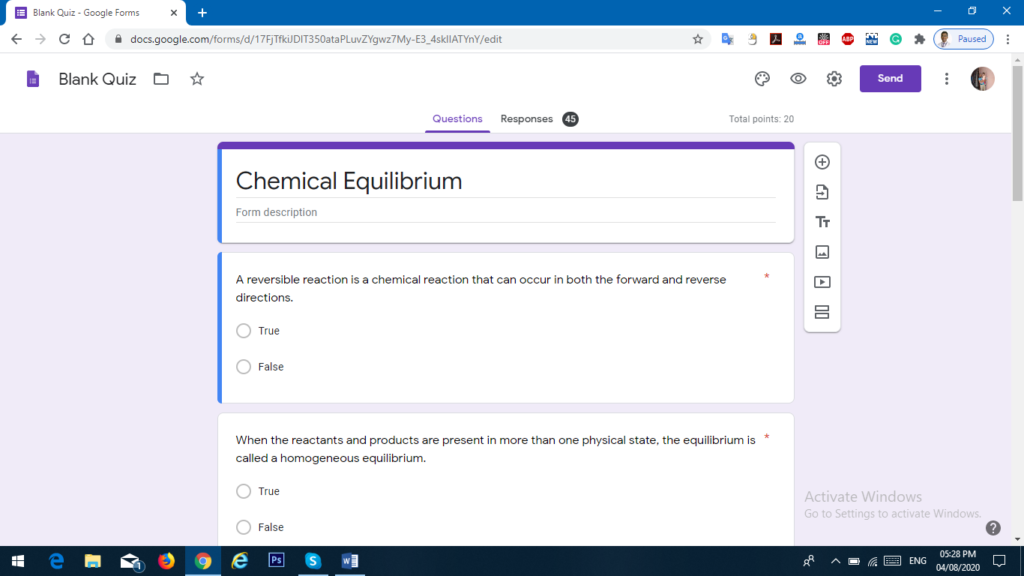Open the notification center icon

(999, 561)
